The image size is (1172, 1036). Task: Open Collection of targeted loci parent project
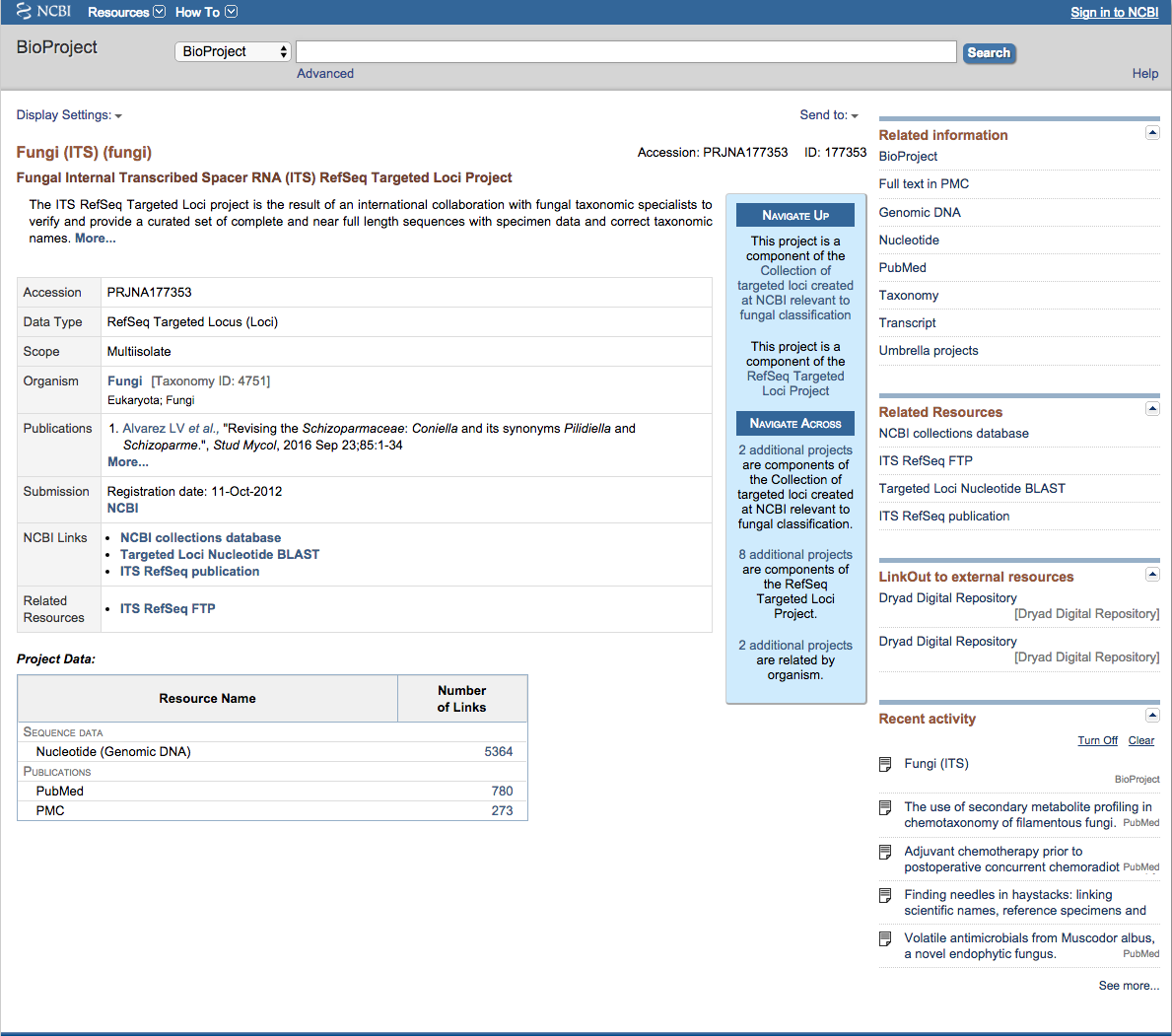pyautogui.click(x=795, y=293)
